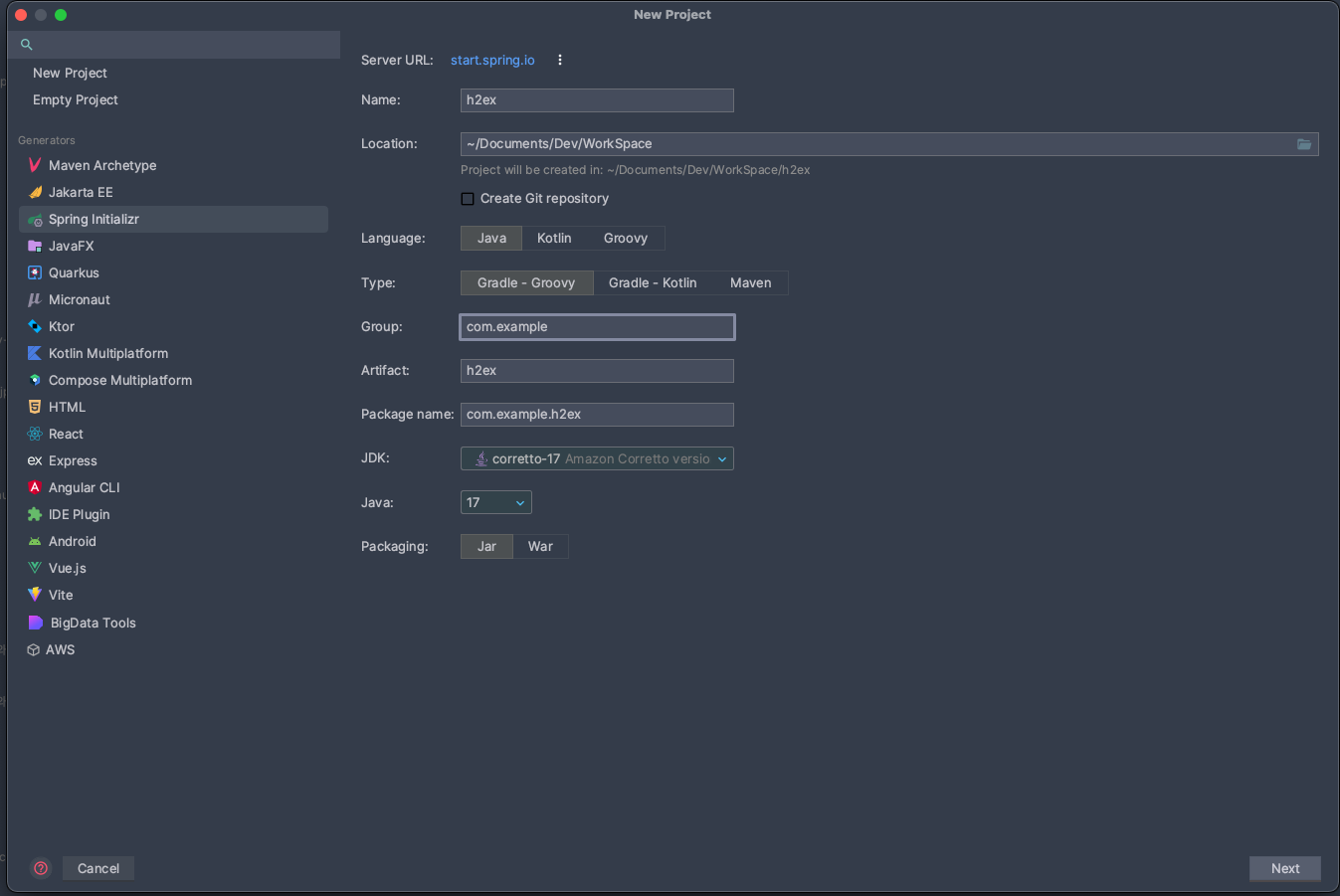Enable Create Git repository checkbox
The width and height of the screenshot is (1340, 896).
click(x=468, y=199)
